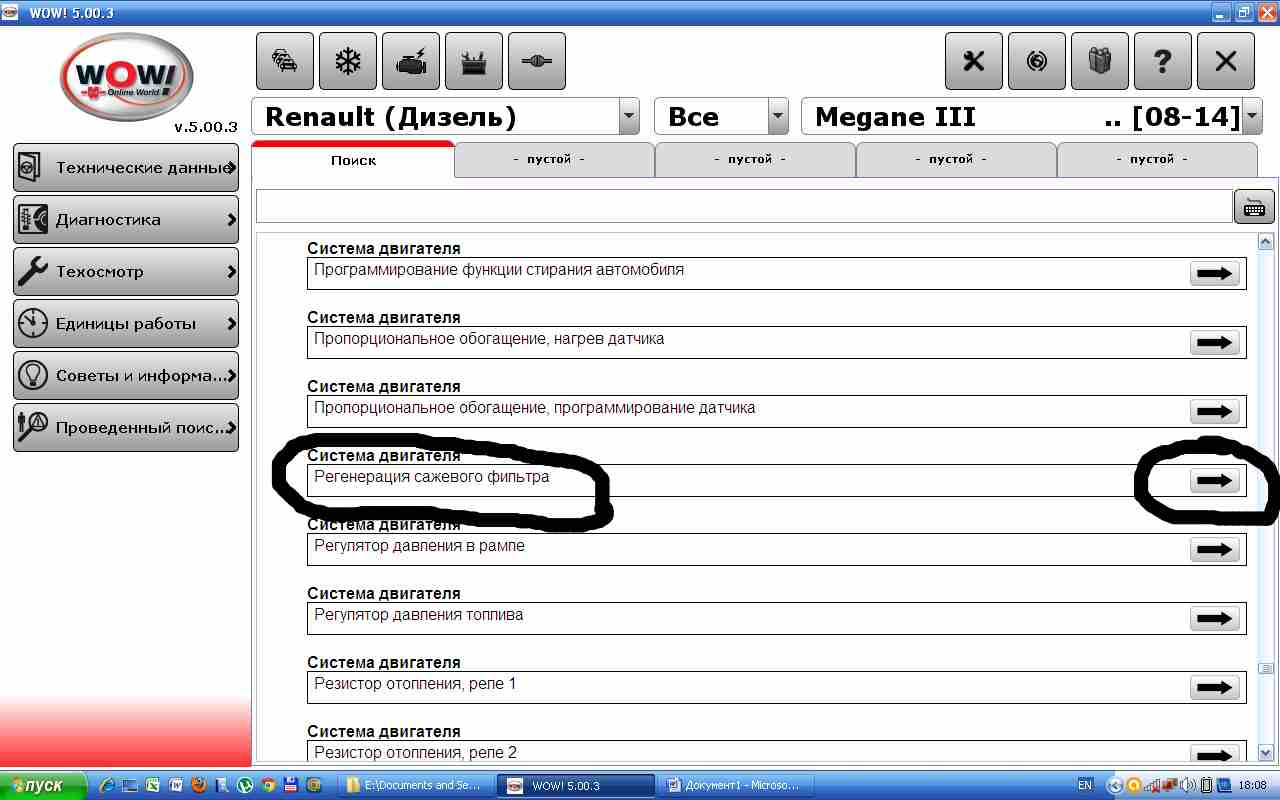The width and height of the screenshot is (1280, 800).
Task: Click the engine diagnostics icon
Action: (411, 62)
